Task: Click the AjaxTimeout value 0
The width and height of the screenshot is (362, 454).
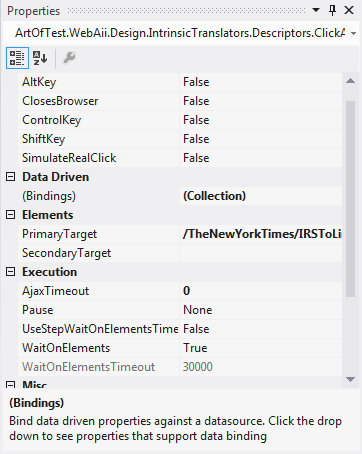Action: coord(261,291)
